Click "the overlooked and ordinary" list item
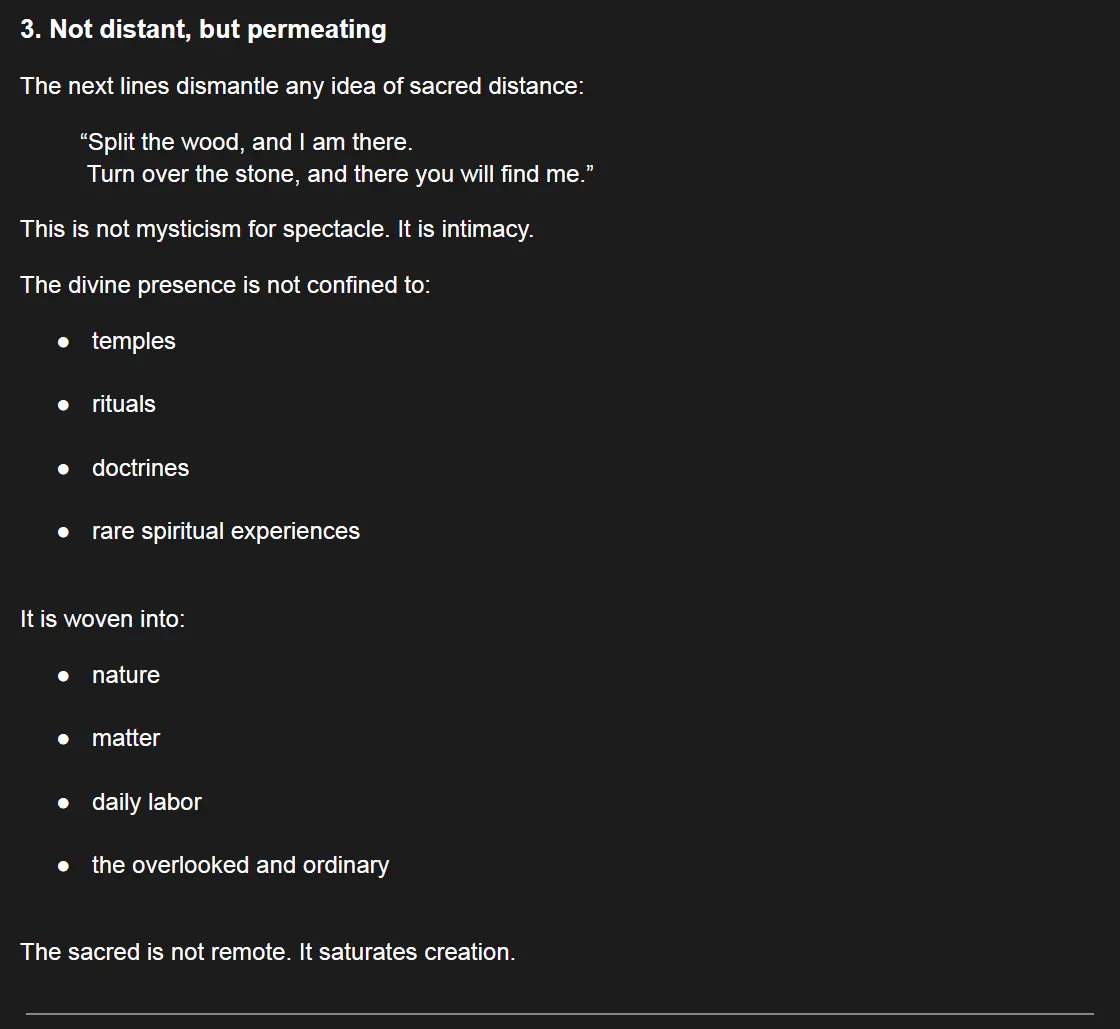This screenshot has height=1029, width=1120. point(240,865)
